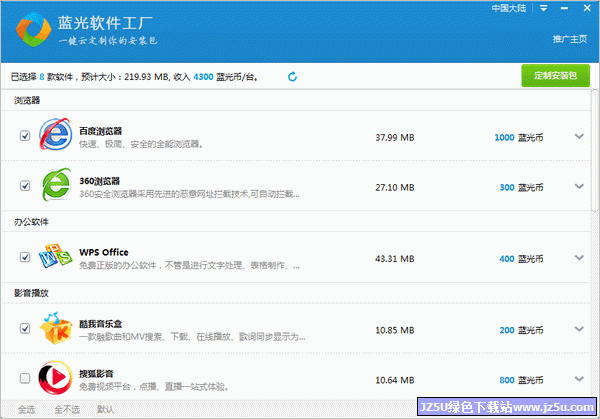Screen dimensions: 600x419
Task: Close the 蓝光软件工厂 window
Action: pyautogui.click(x=587, y=8)
